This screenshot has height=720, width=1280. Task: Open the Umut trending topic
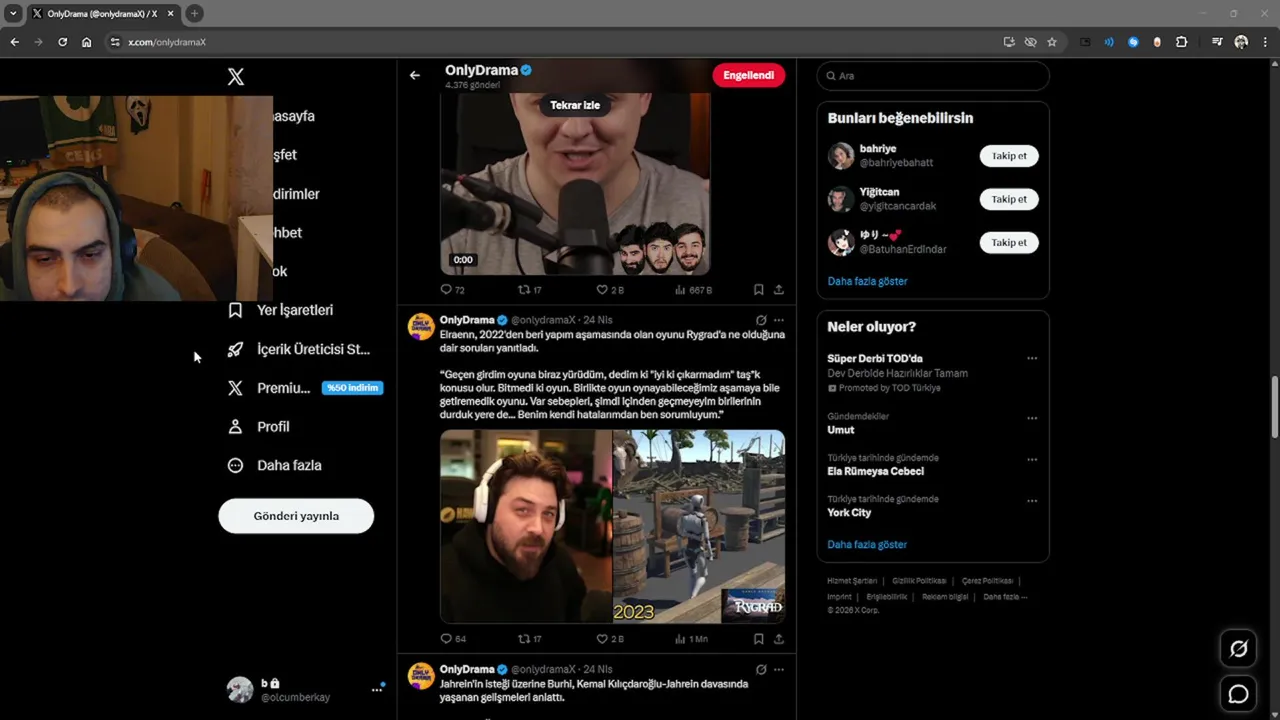tap(841, 430)
